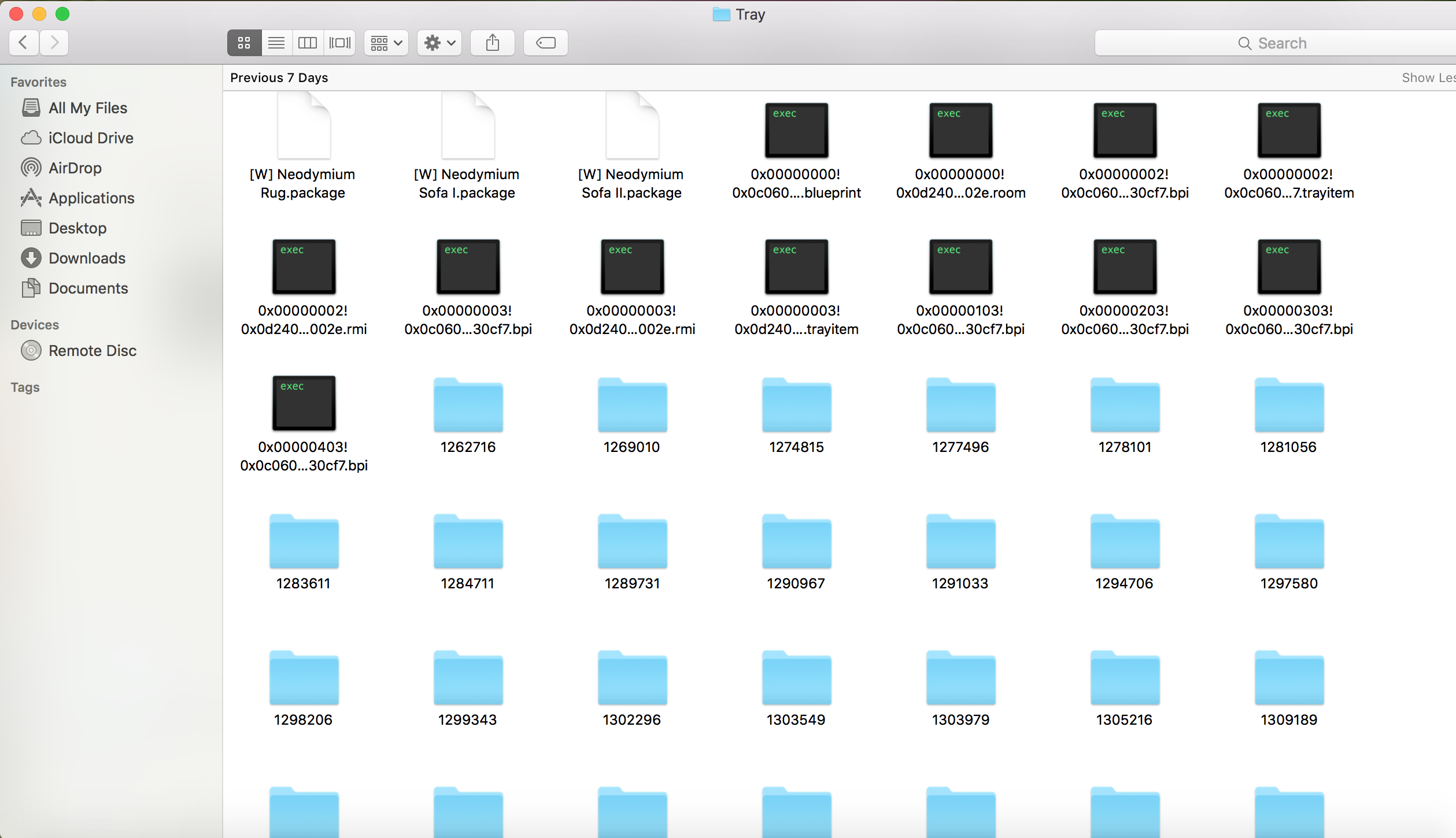Image resolution: width=1456 pixels, height=838 pixels.
Task: Click the Share toolbar icon
Action: [x=493, y=43]
